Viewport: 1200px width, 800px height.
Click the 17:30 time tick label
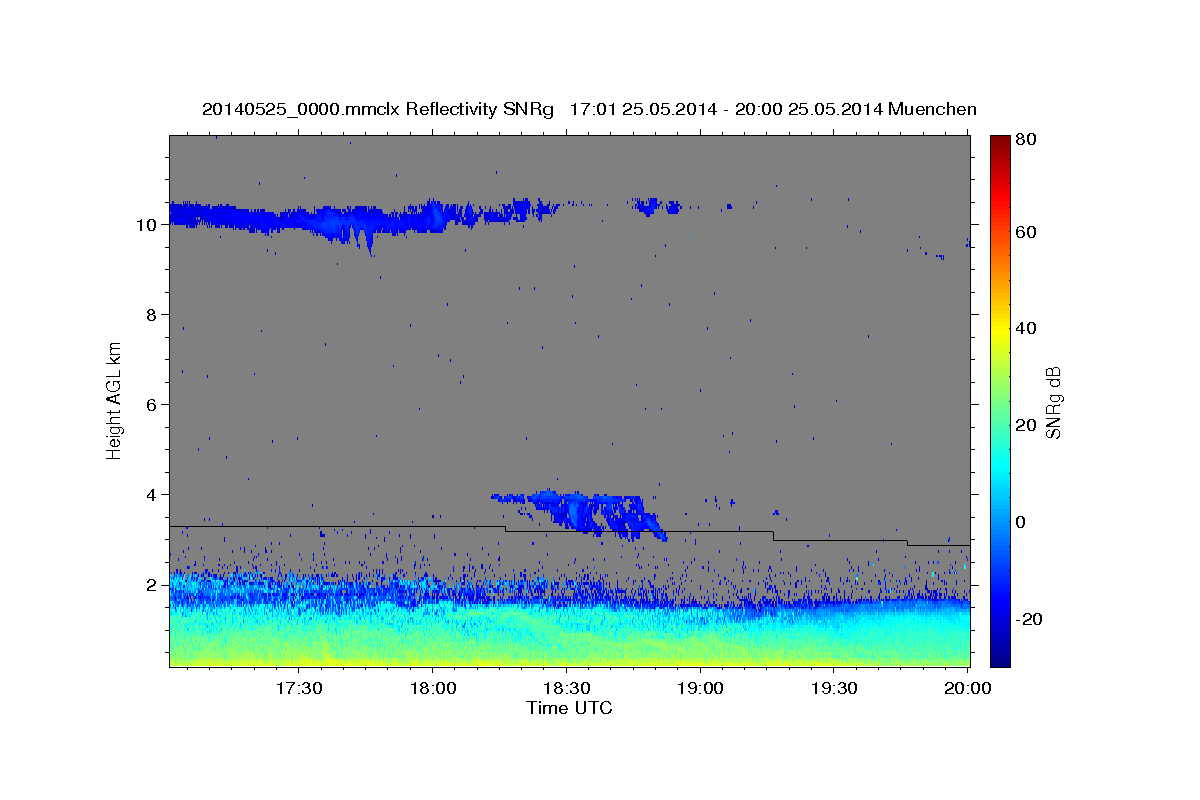(298, 689)
